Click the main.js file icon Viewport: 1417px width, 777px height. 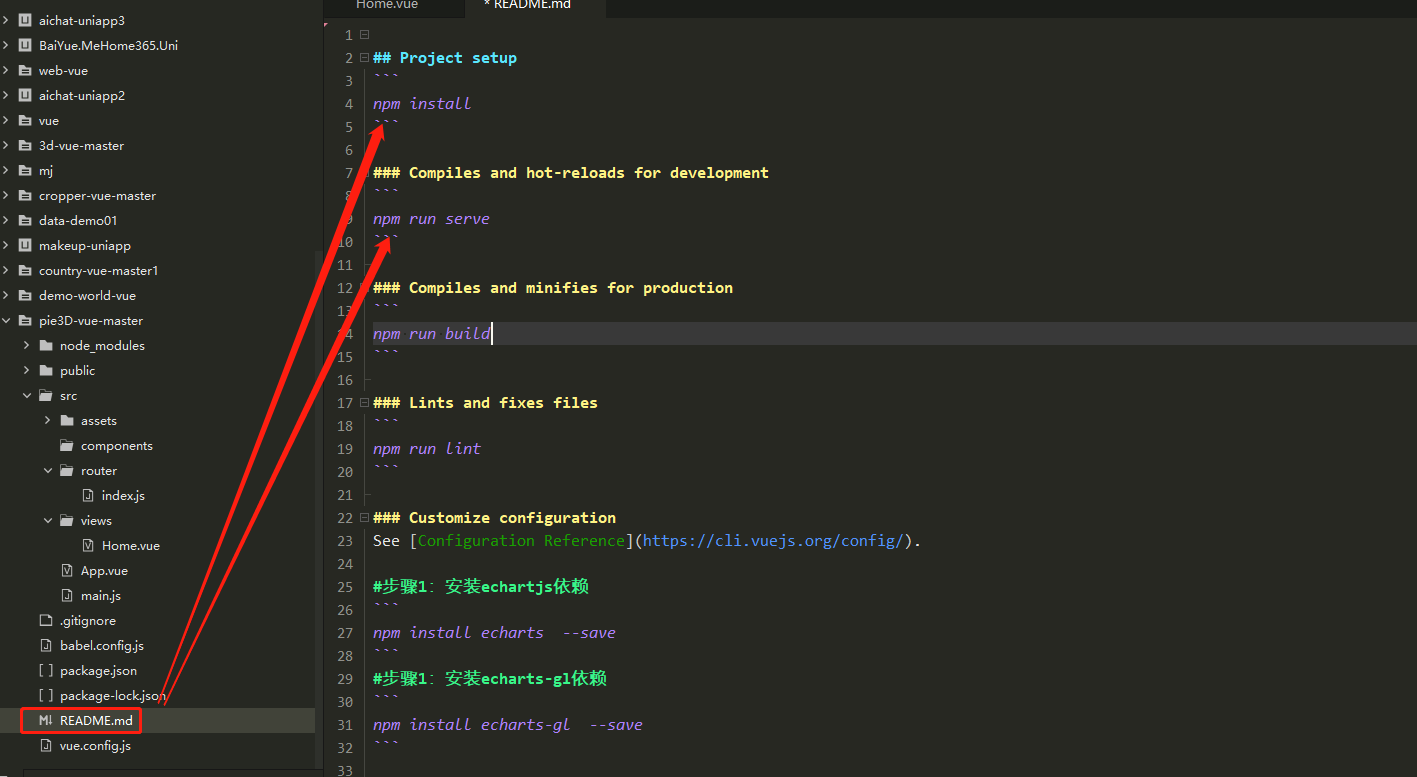[x=67, y=595]
